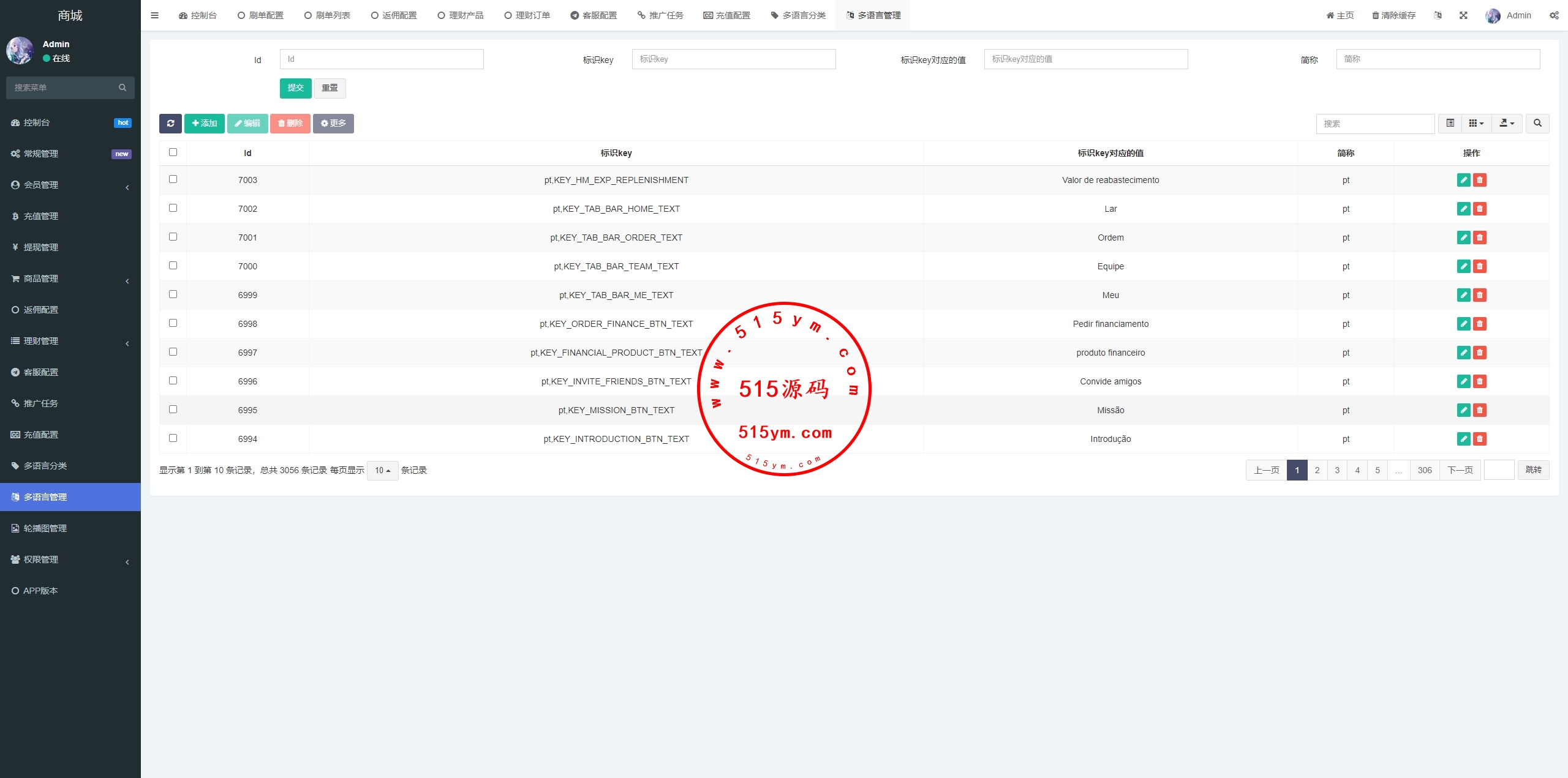1568x778 pixels.
Task: Switch to the 多语言分类 tab
Action: click(x=798, y=15)
